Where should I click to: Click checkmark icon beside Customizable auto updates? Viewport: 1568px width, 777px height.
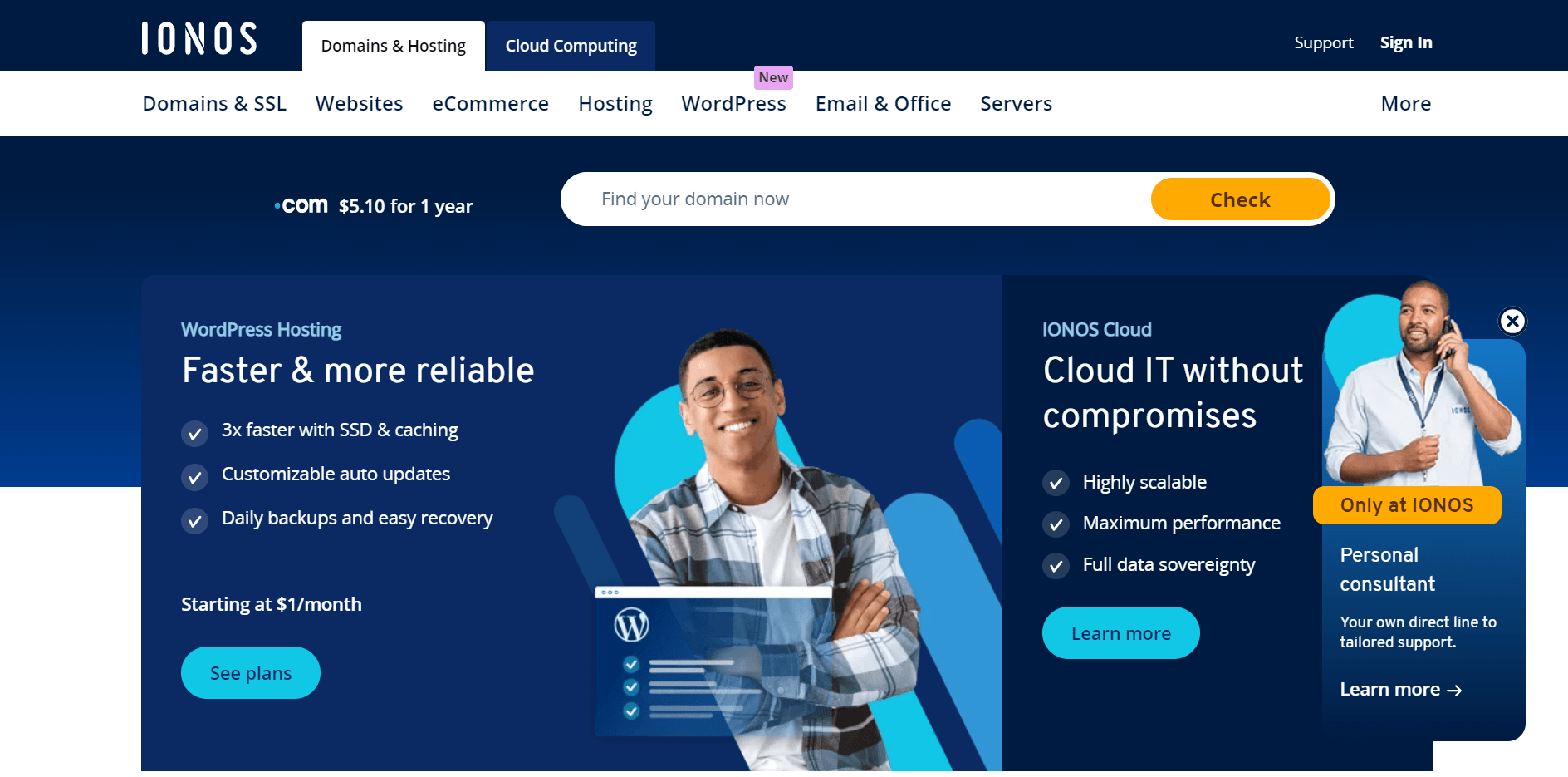194,477
